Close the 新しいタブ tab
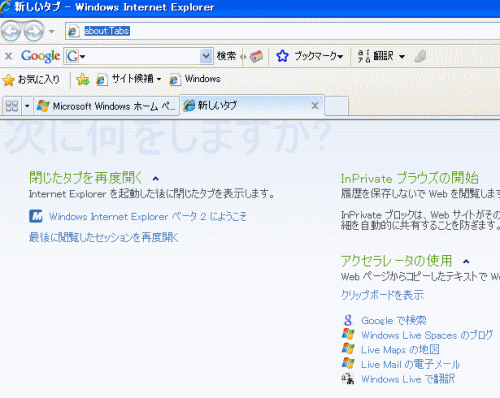Image resolution: width=500 pixels, height=398 pixels. (315, 106)
